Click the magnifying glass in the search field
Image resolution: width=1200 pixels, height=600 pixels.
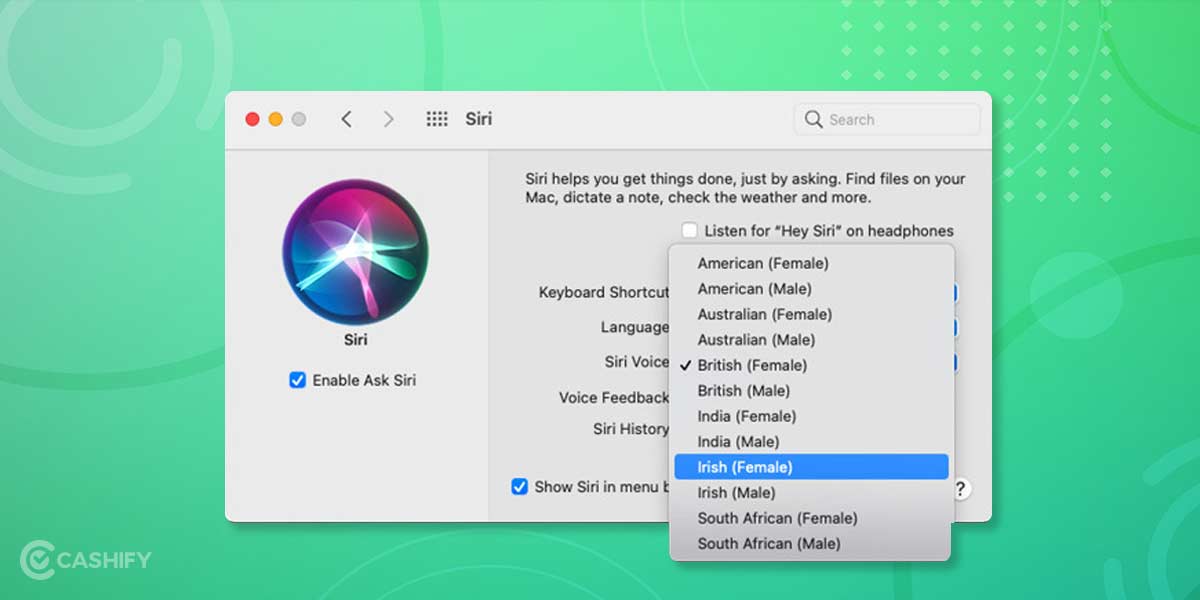point(813,119)
